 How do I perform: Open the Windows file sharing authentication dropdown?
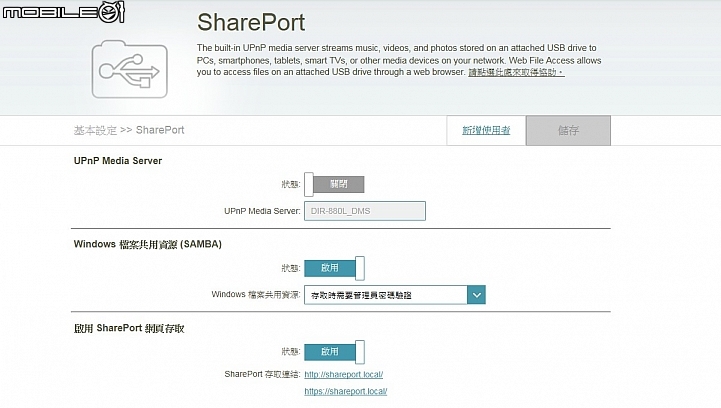pos(395,295)
